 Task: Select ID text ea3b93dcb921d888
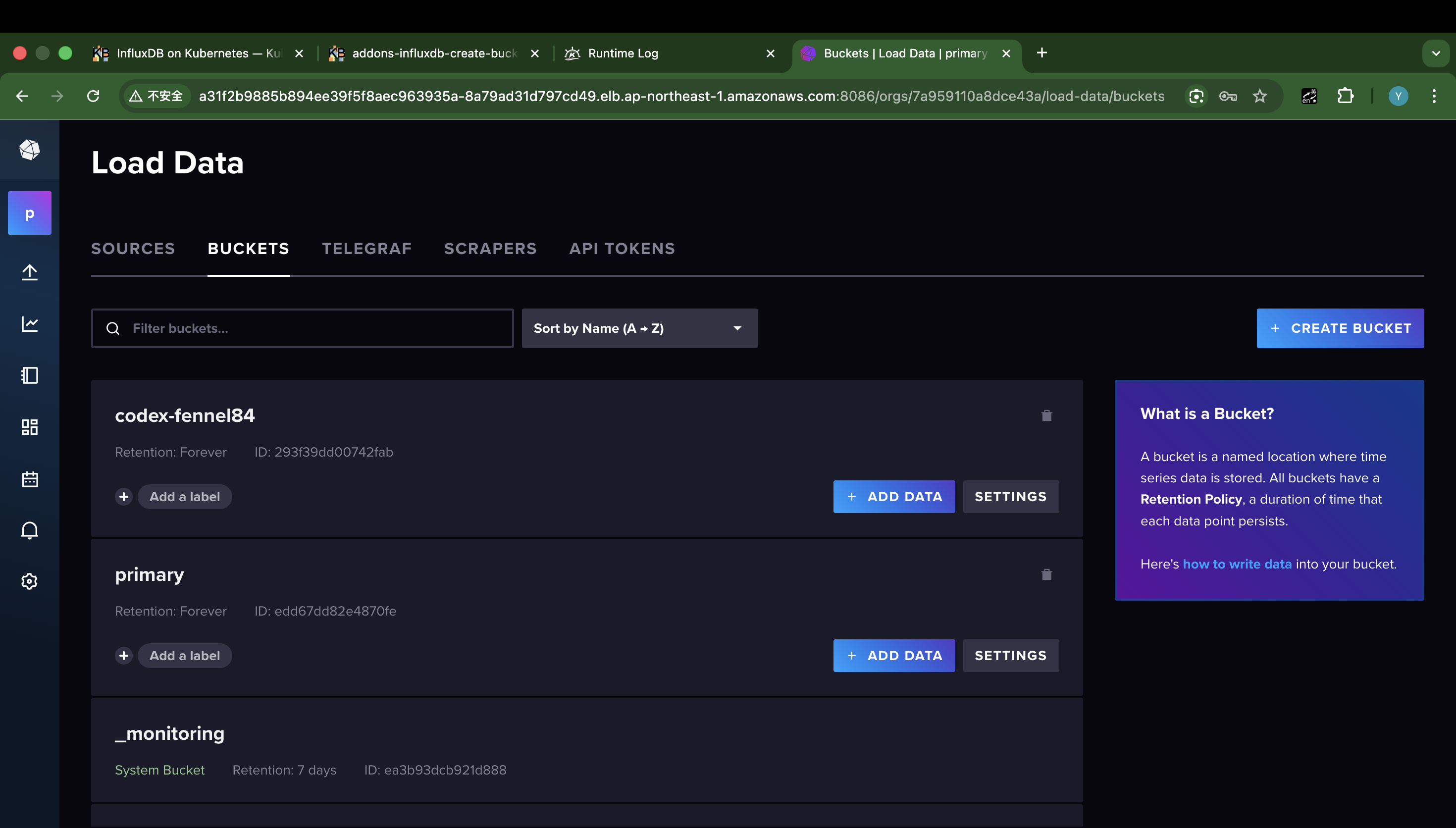tap(445, 770)
